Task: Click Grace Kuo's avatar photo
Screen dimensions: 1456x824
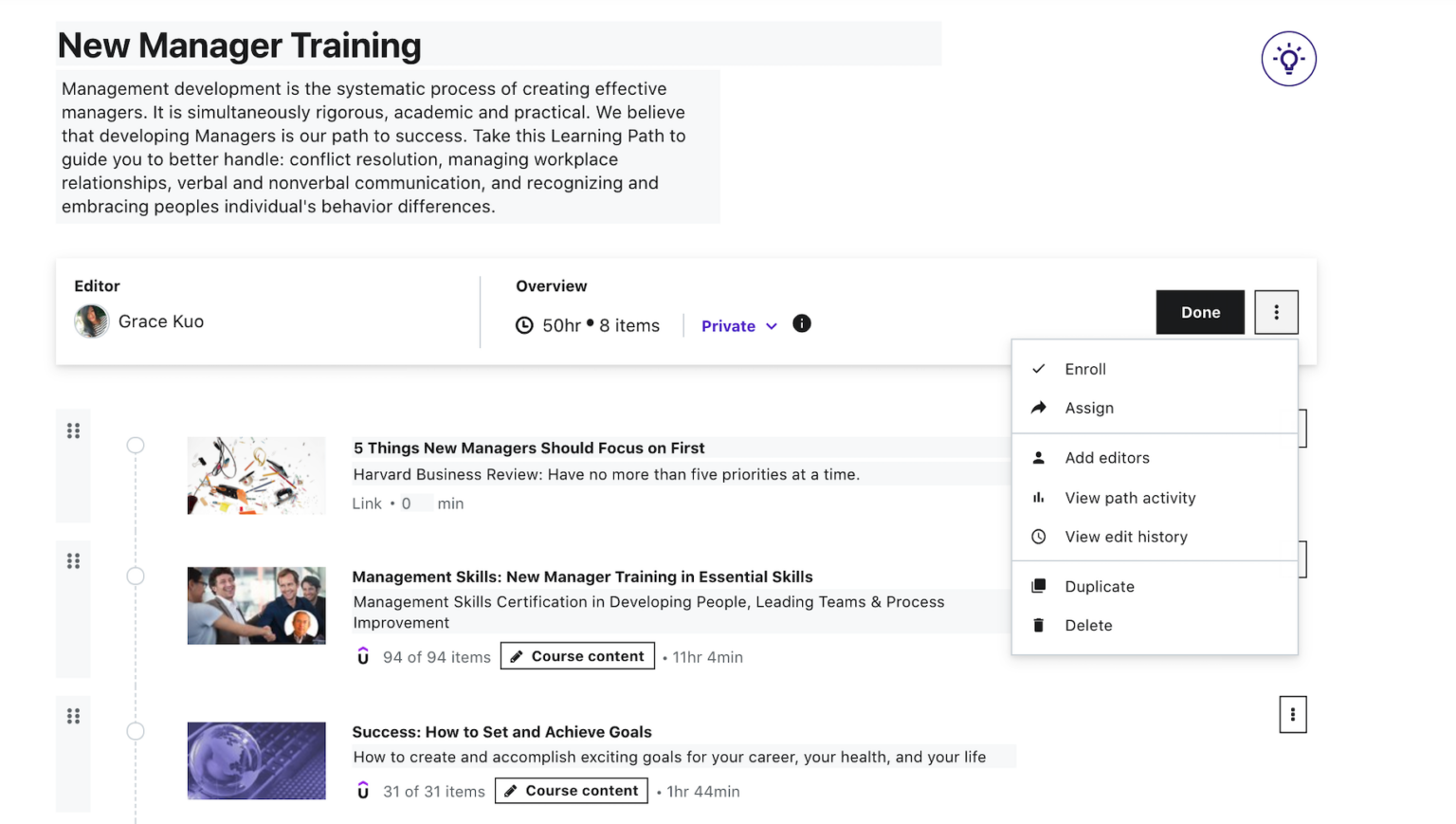Action: tap(92, 321)
